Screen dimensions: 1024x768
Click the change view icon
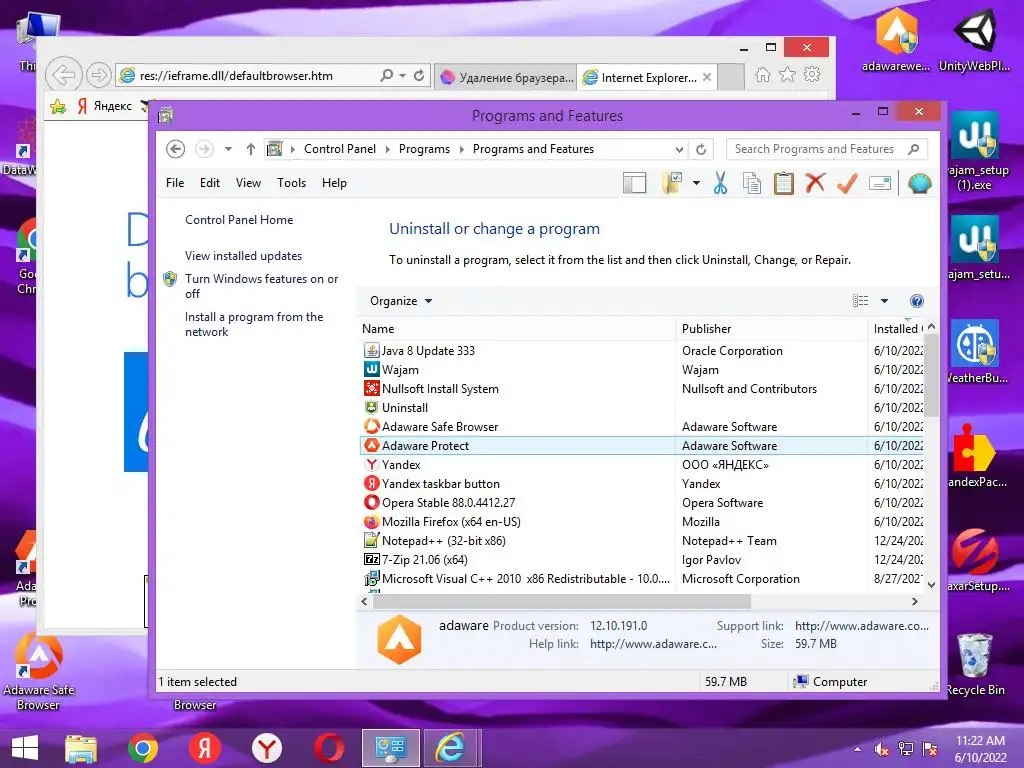861,301
